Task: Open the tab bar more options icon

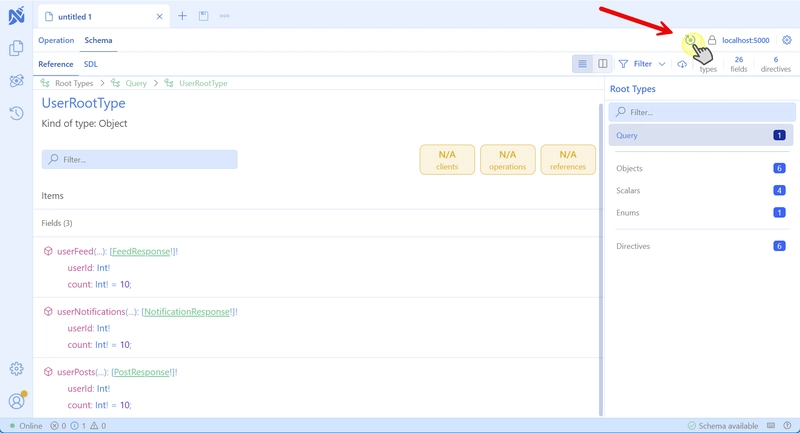Action: [x=224, y=16]
